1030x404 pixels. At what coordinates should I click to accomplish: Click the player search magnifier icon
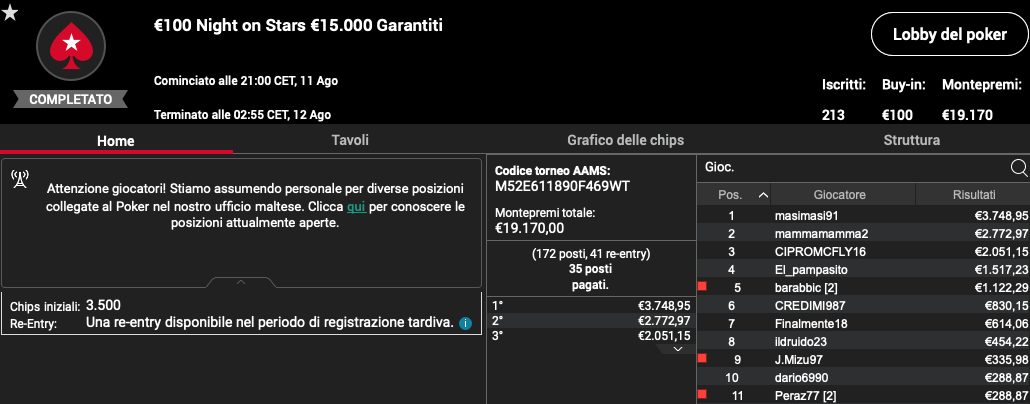[1019, 168]
